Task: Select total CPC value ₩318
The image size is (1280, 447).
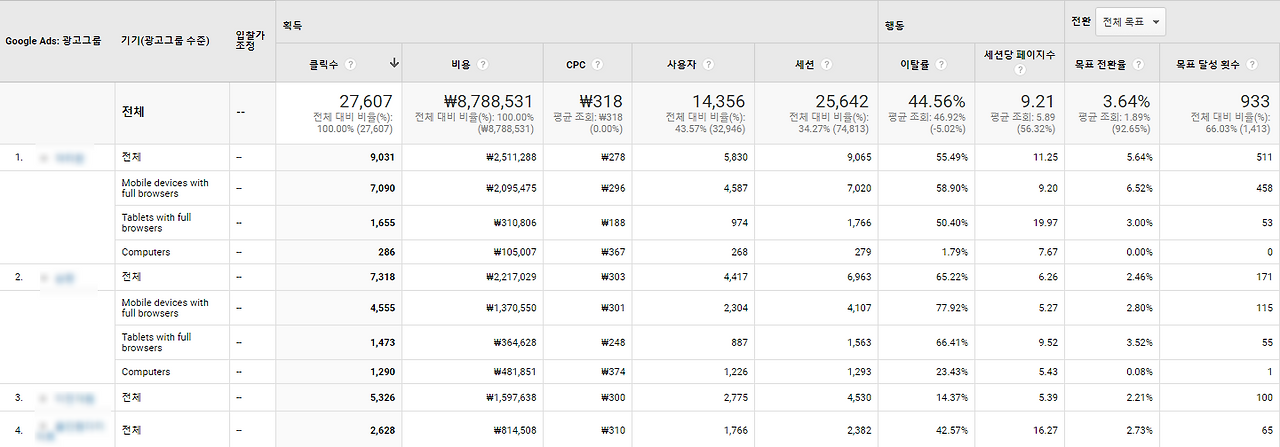Action: [600, 101]
